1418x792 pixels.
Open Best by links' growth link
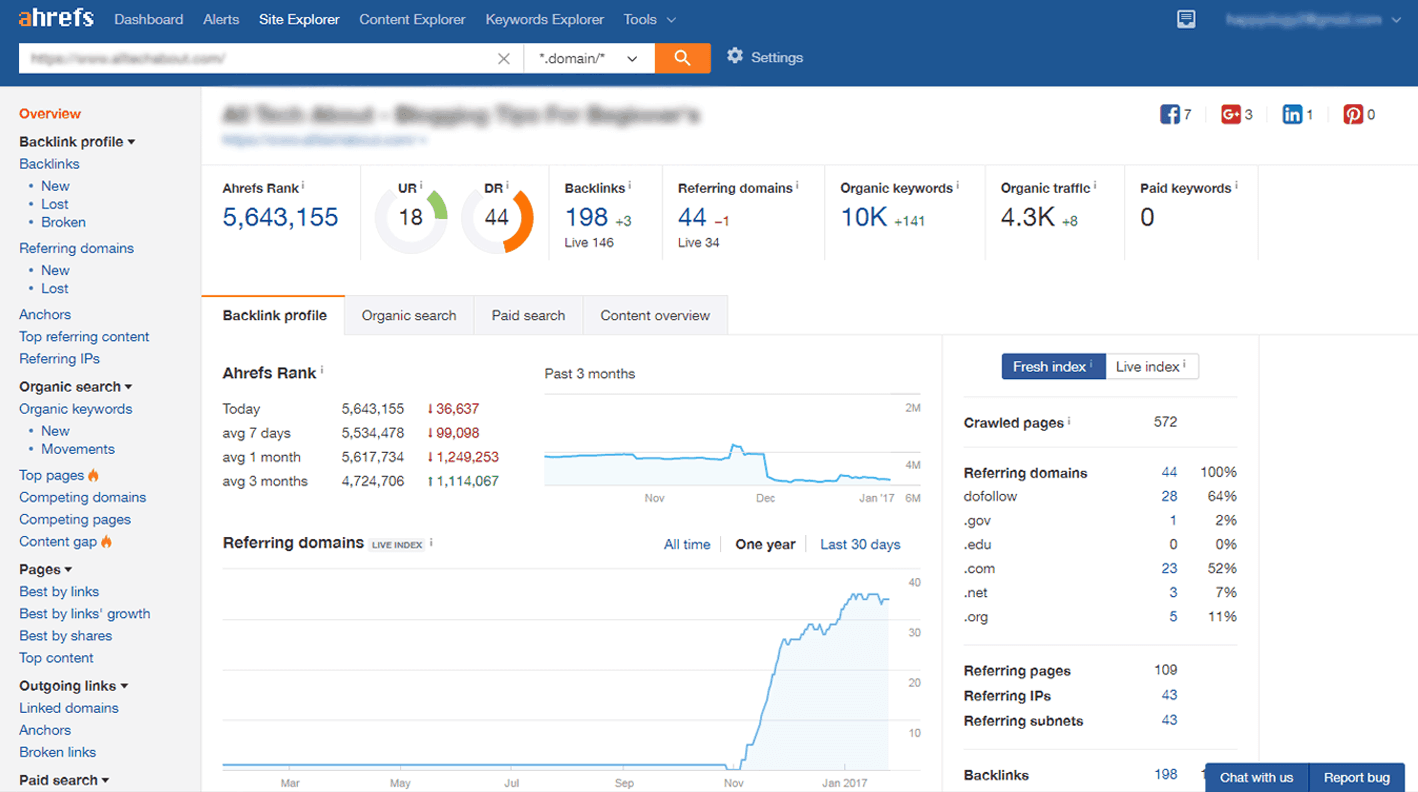85,614
